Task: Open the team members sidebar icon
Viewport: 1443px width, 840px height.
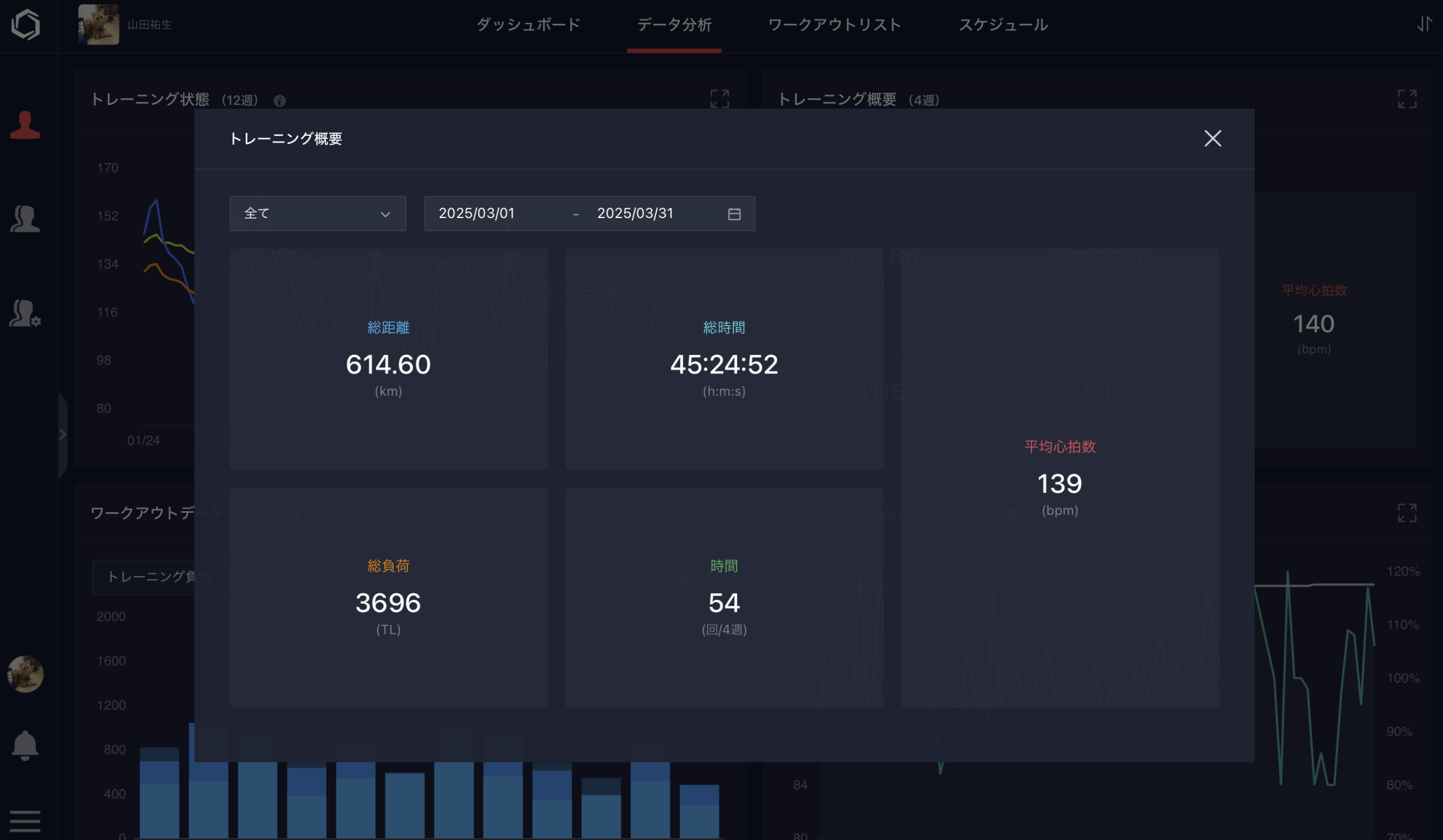Action: click(x=25, y=219)
